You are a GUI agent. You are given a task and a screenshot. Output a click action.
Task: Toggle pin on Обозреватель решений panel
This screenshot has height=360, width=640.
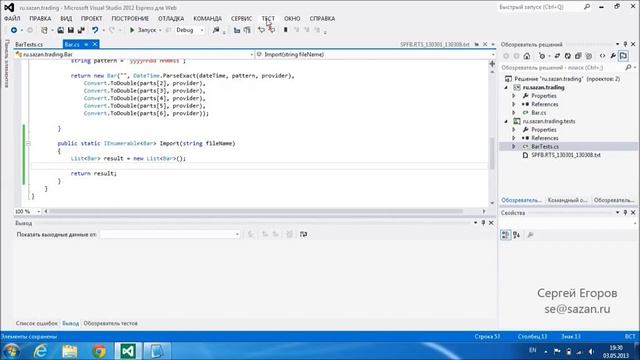(625, 44)
